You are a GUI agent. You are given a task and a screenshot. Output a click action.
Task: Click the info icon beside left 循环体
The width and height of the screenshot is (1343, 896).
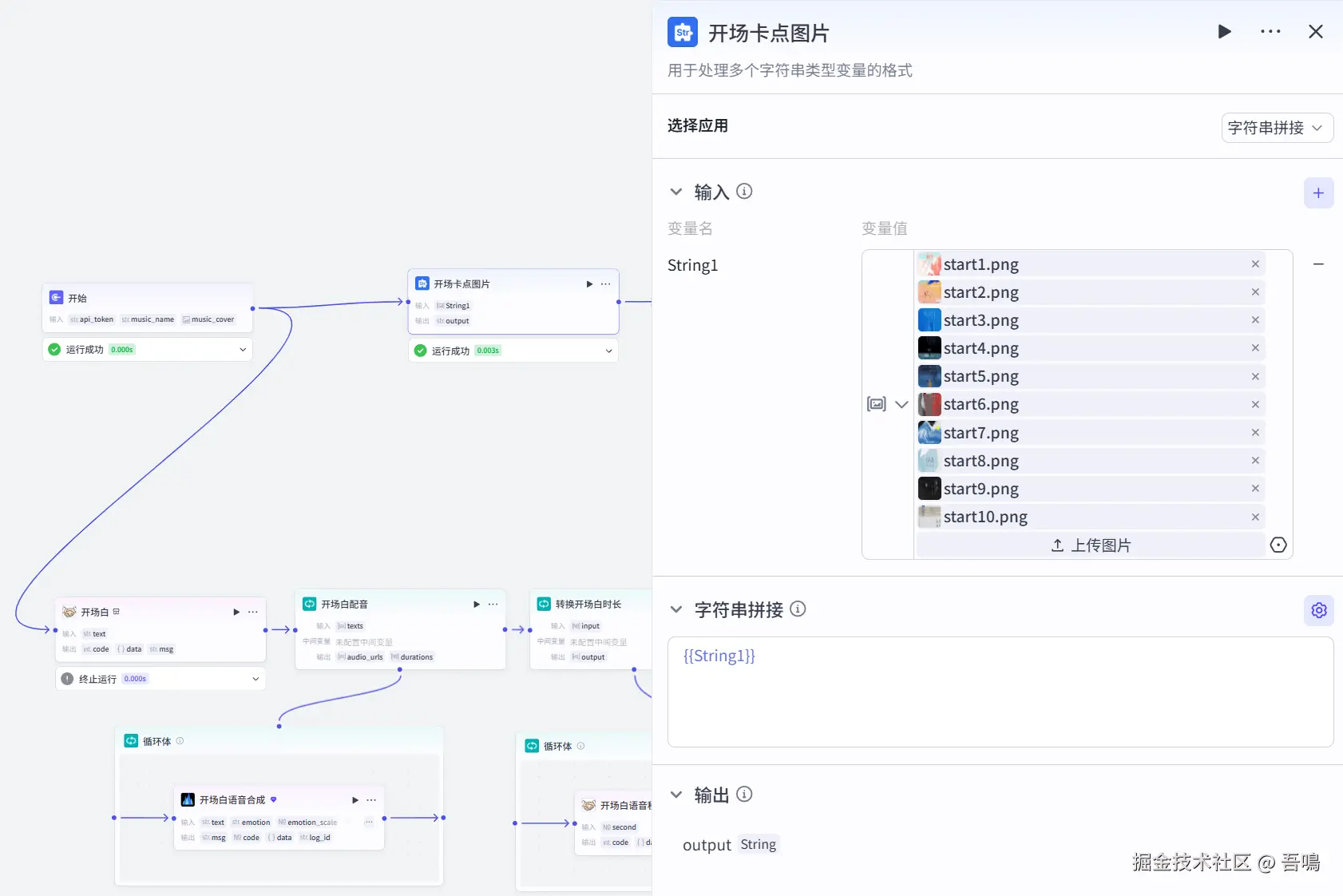click(180, 741)
